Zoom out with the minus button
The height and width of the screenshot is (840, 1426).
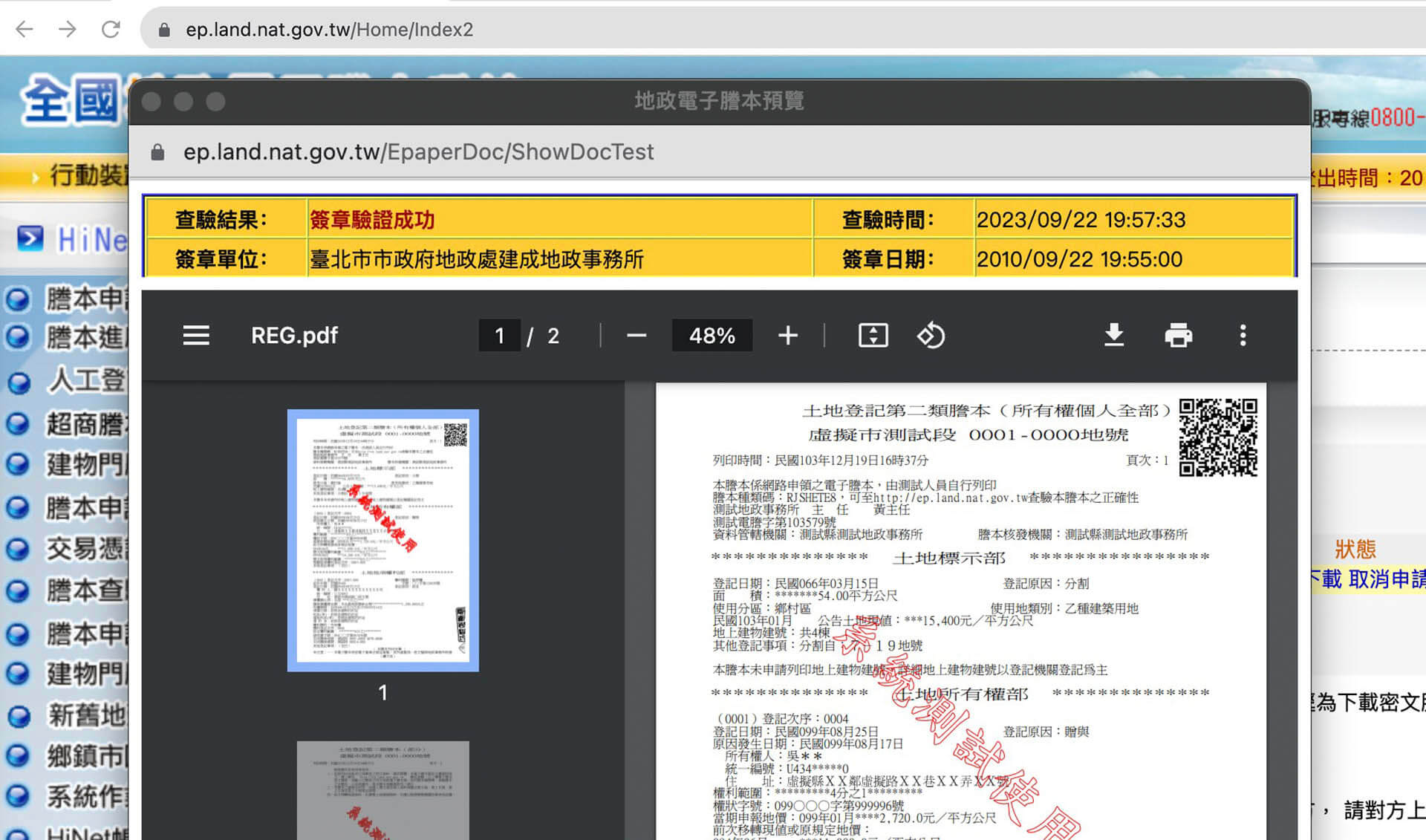tap(636, 336)
